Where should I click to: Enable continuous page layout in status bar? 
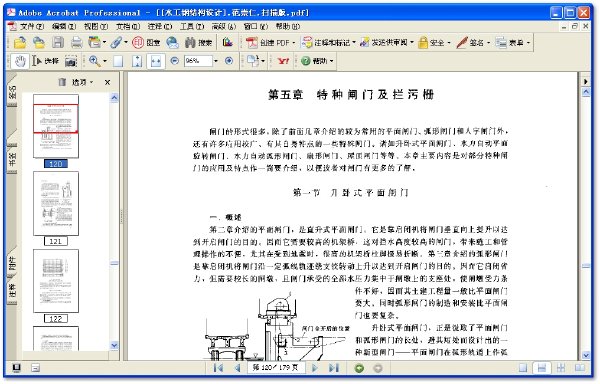tap(542, 368)
